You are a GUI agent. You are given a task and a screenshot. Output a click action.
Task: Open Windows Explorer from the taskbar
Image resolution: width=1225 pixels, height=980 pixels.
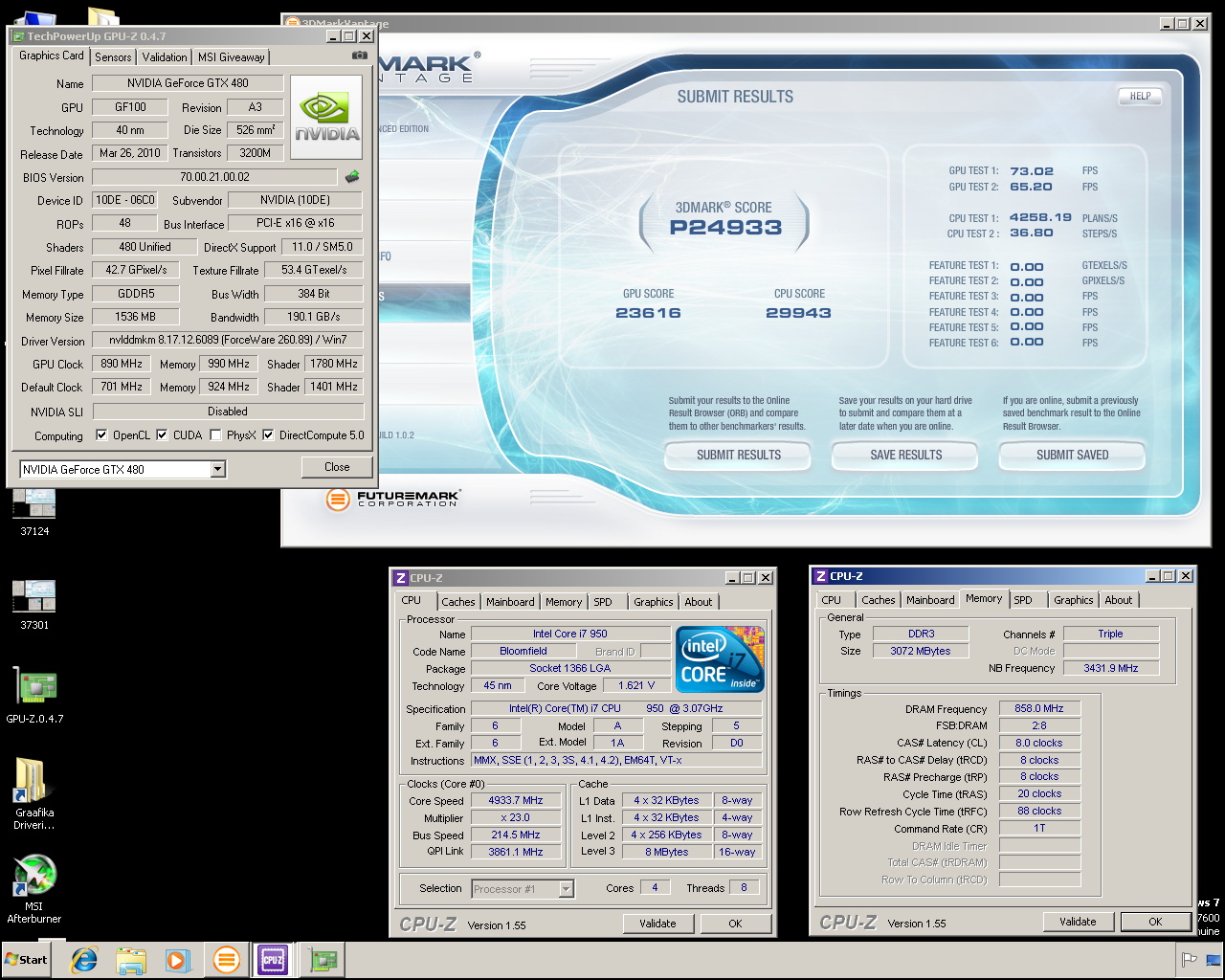[x=131, y=960]
